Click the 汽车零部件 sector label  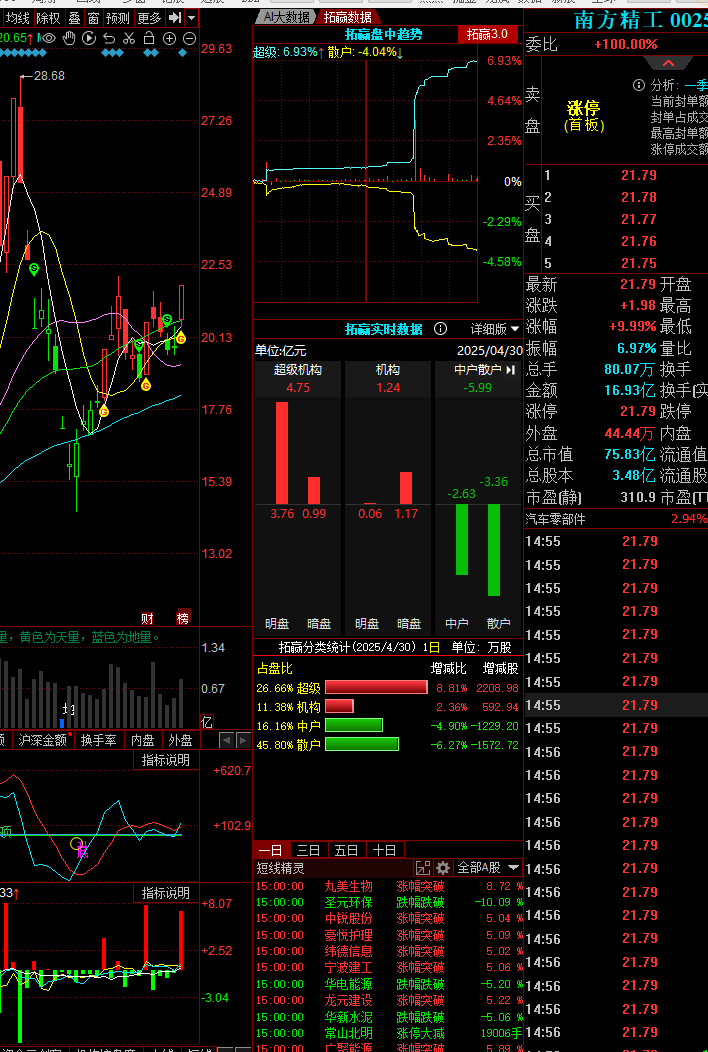(555, 519)
